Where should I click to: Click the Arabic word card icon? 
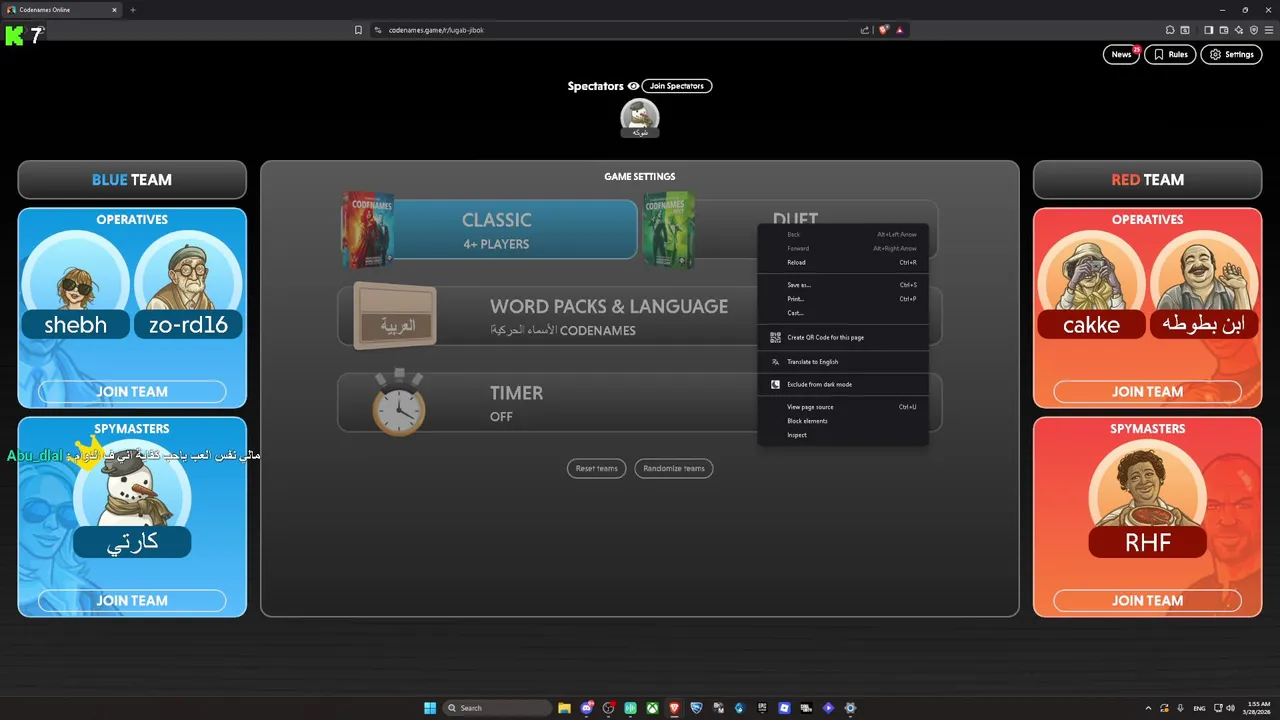tap(395, 318)
